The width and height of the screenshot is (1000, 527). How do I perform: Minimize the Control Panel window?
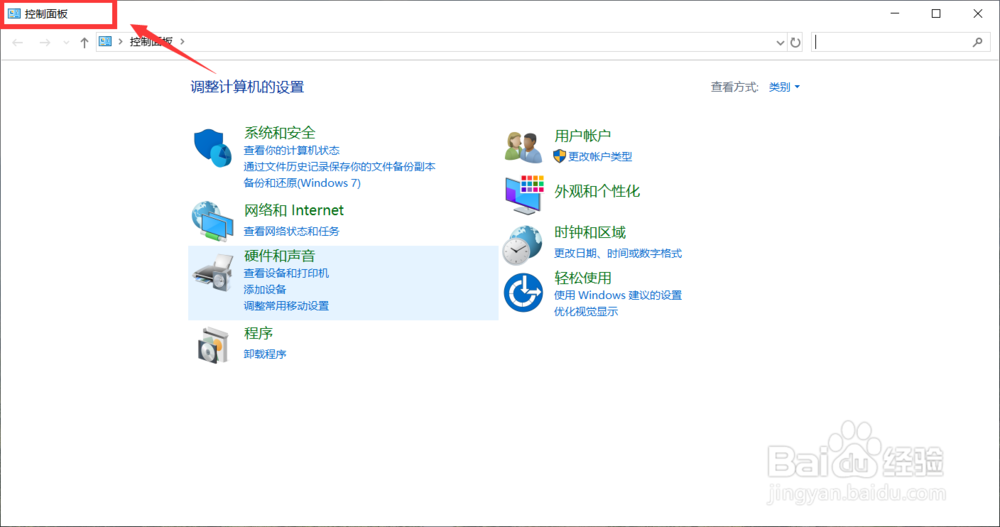[895, 13]
